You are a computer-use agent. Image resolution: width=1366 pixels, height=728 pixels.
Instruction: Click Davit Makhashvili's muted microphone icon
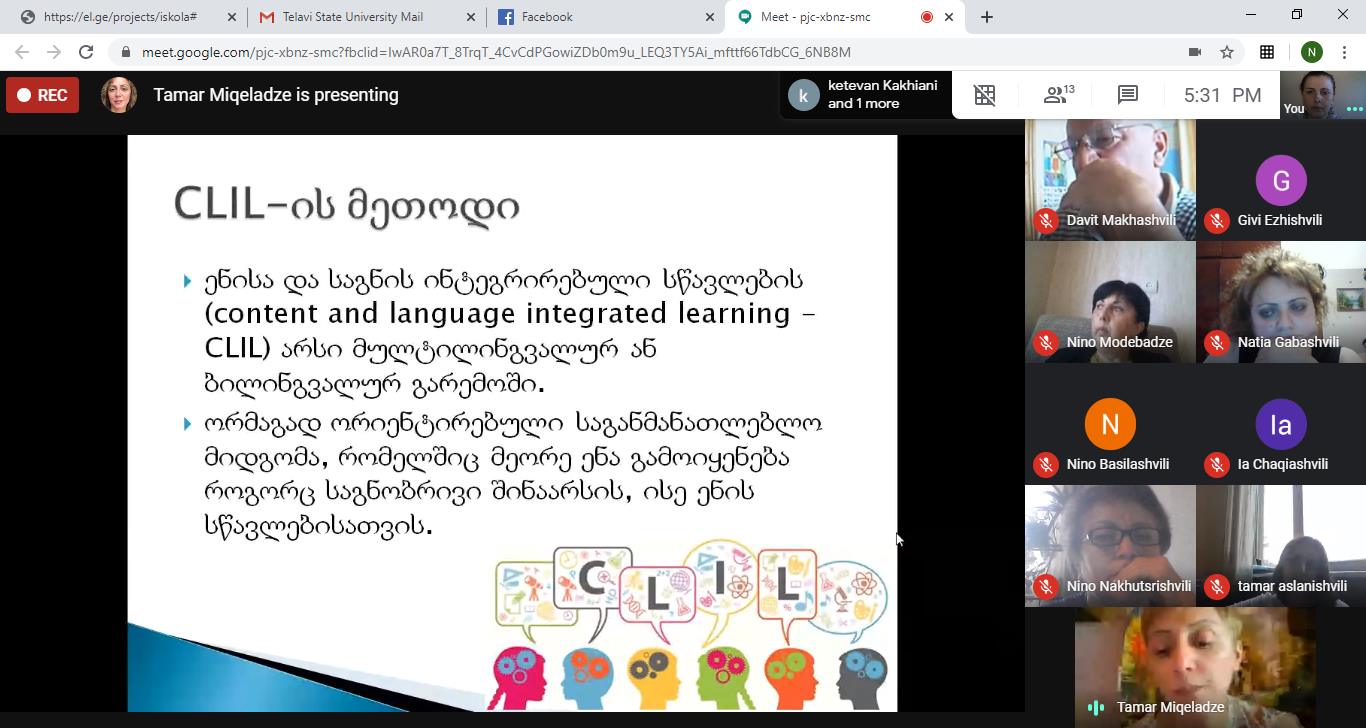[1046, 220]
